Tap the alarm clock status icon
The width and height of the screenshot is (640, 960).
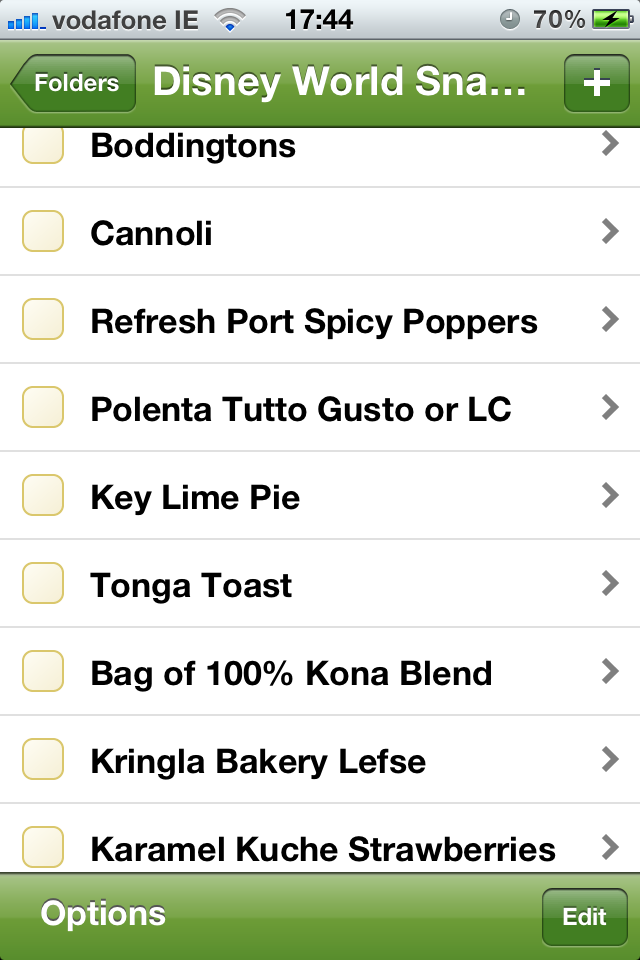(509, 19)
